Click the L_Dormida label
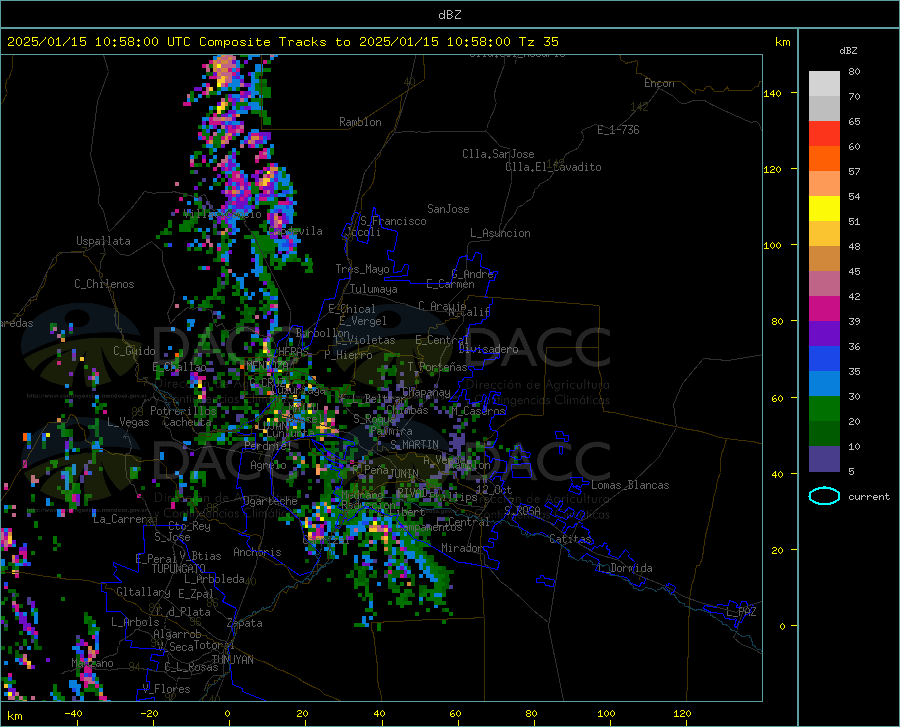 [x=624, y=568]
